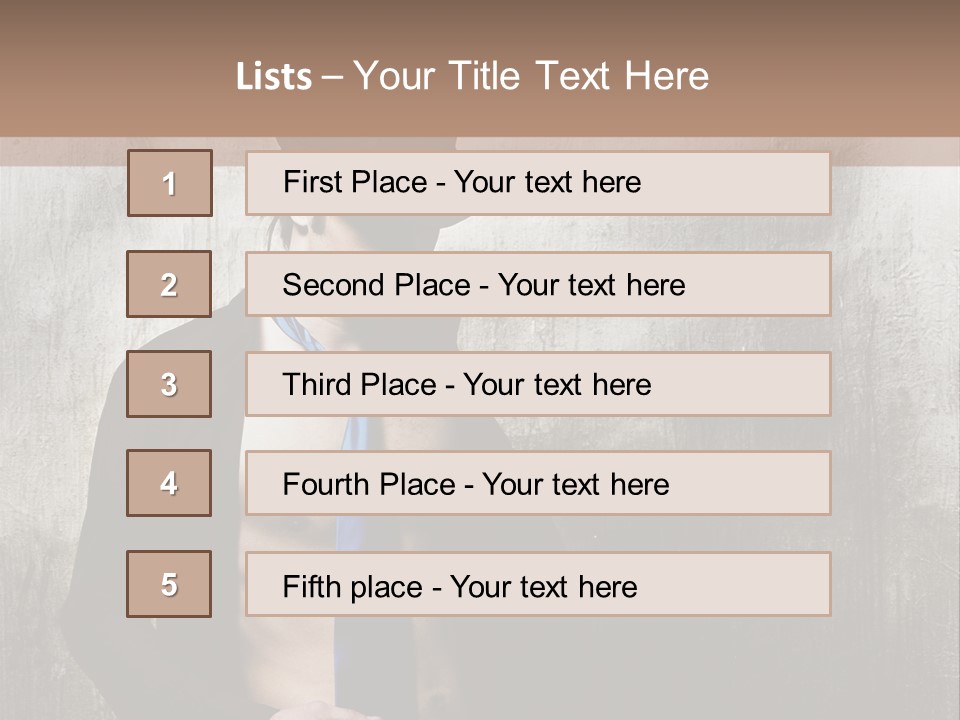Select the number 2 box

click(x=169, y=284)
